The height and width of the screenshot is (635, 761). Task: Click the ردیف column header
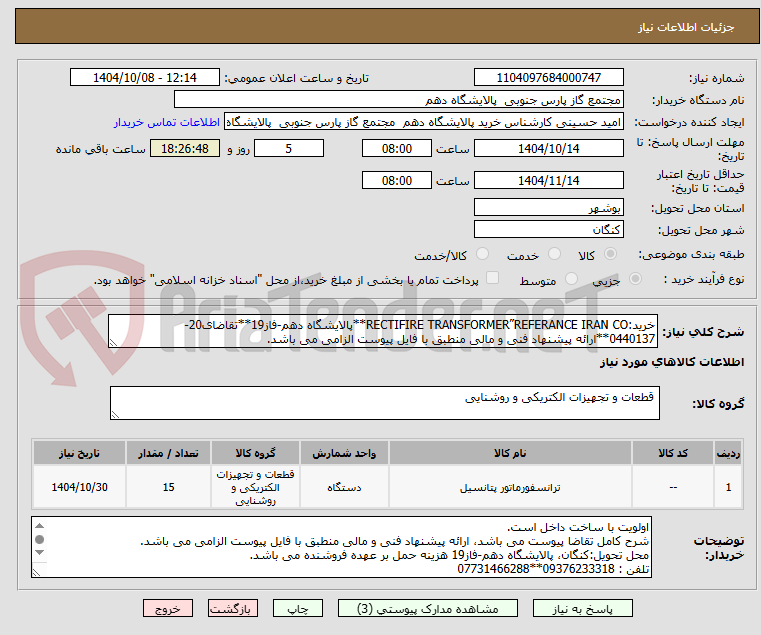[x=728, y=453]
